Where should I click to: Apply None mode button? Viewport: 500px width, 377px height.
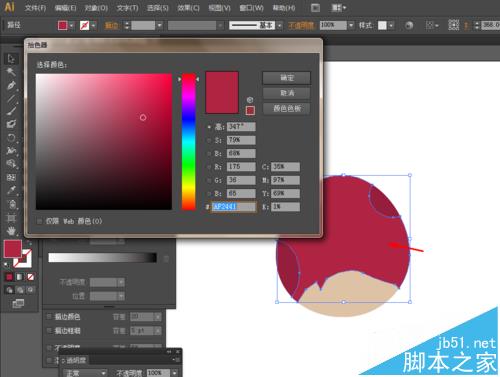click(30, 277)
